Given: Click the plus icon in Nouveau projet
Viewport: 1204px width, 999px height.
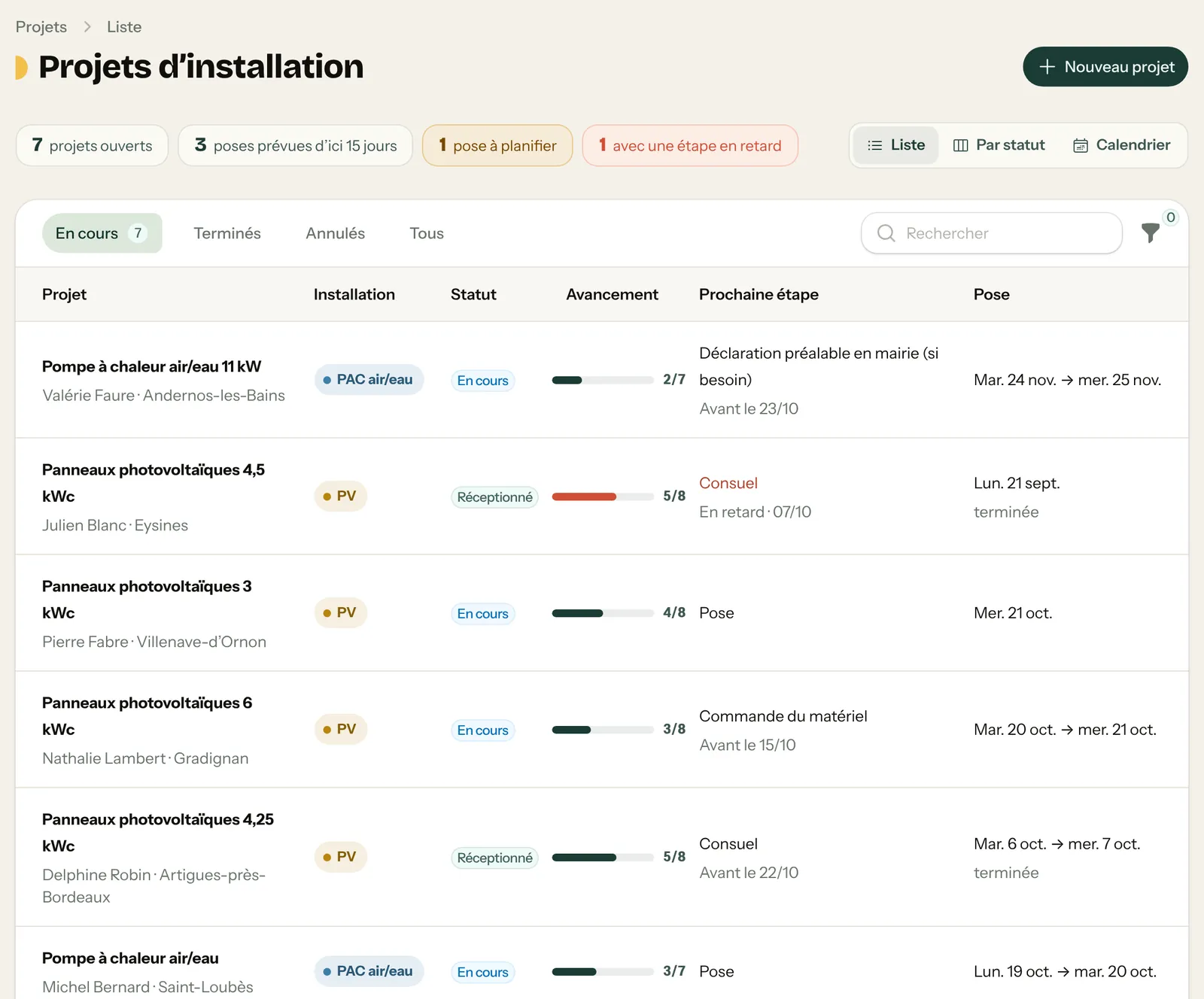Looking at the screenshot, I should (1047, 67).
